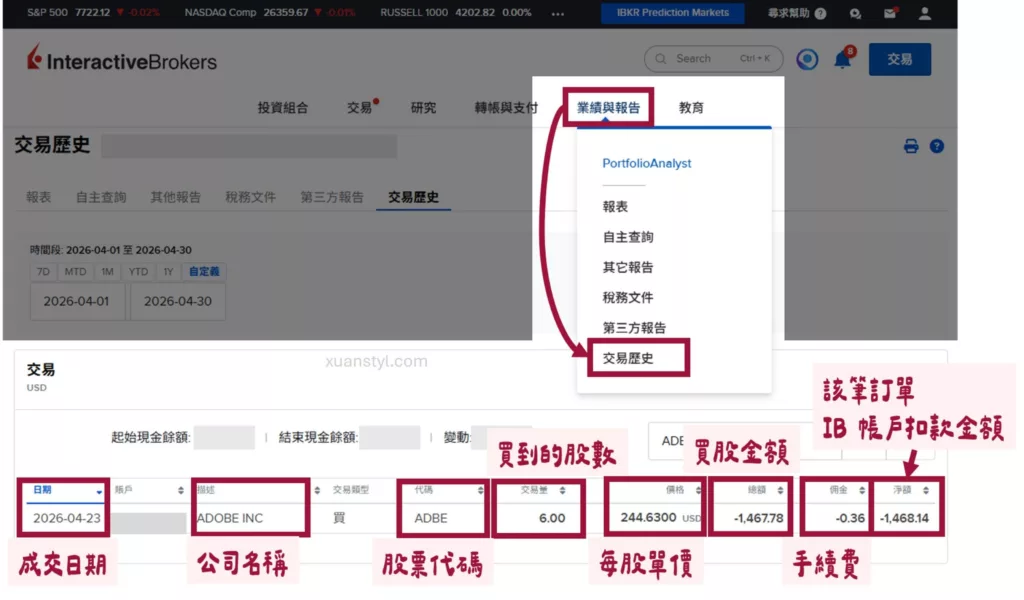Viewport: 1024px width, 600px height.
Task: Click the blue 交易 button
Action: click(x=899, y=59)
